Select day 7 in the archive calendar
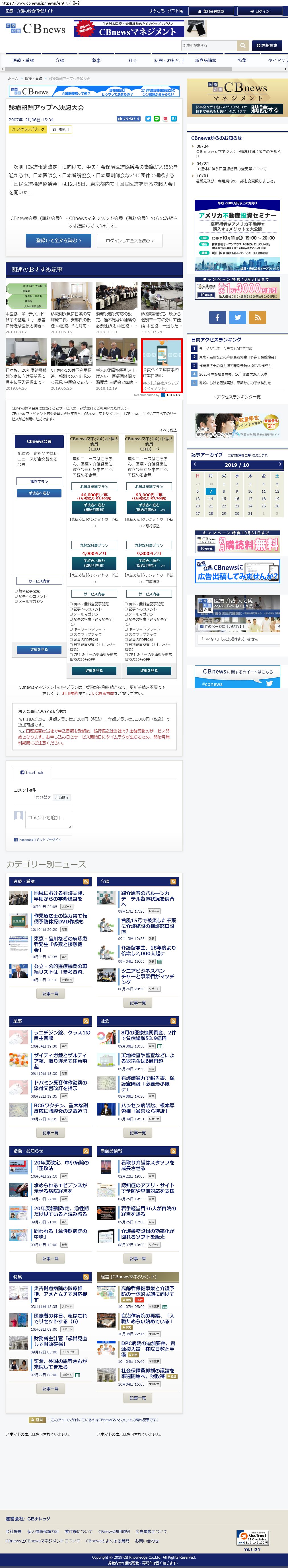 point(210,491)
